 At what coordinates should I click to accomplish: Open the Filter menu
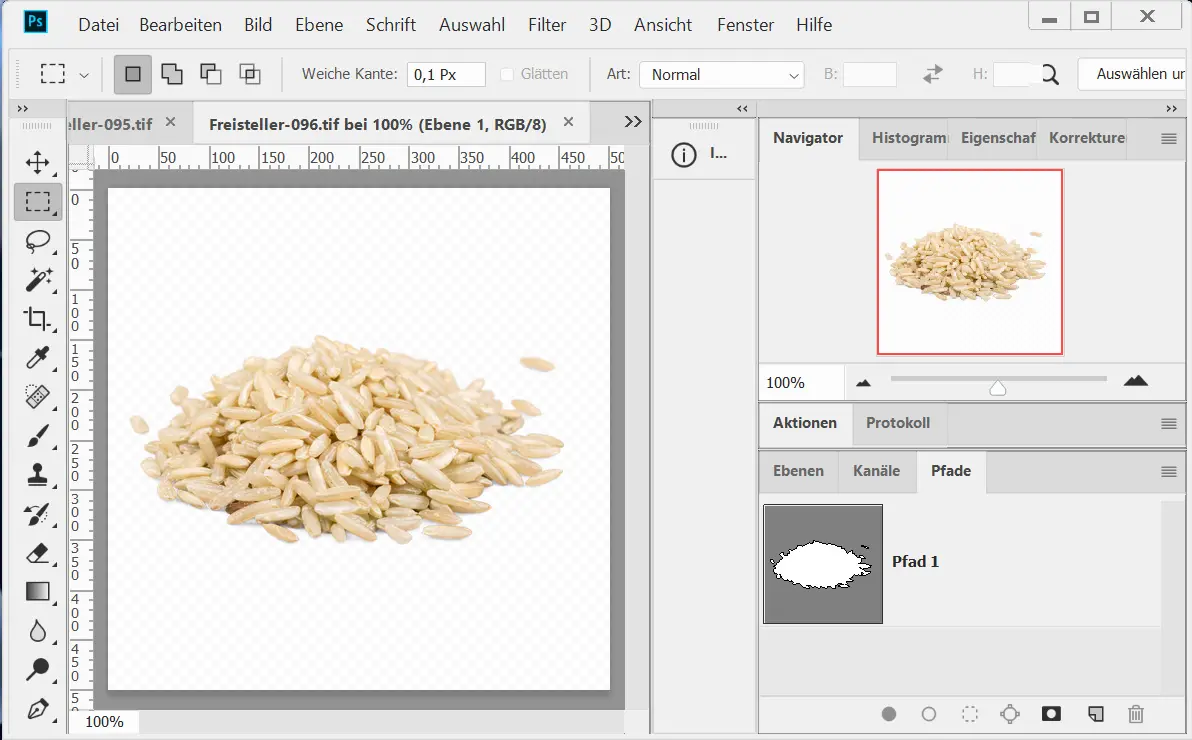[x=547, y=25]
